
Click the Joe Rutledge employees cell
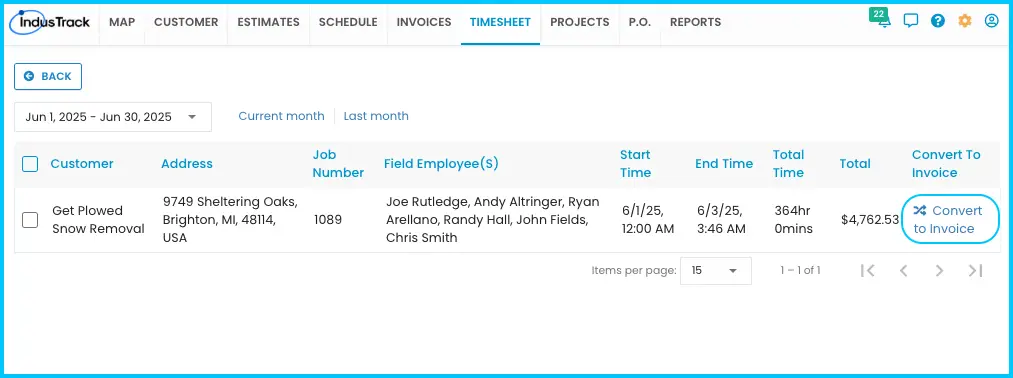click(493, 220)
